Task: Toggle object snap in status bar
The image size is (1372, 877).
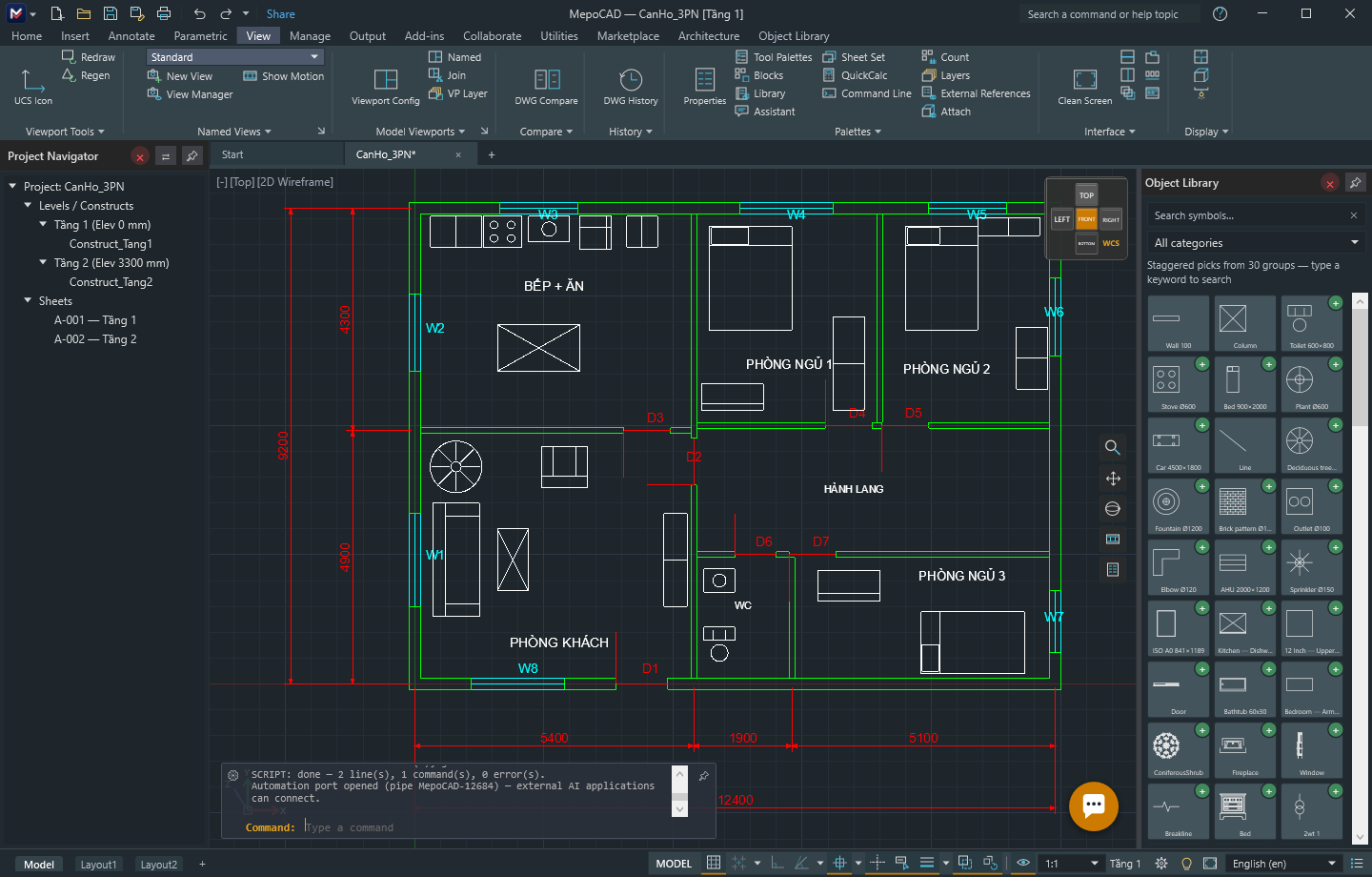Action: [839, 864]
